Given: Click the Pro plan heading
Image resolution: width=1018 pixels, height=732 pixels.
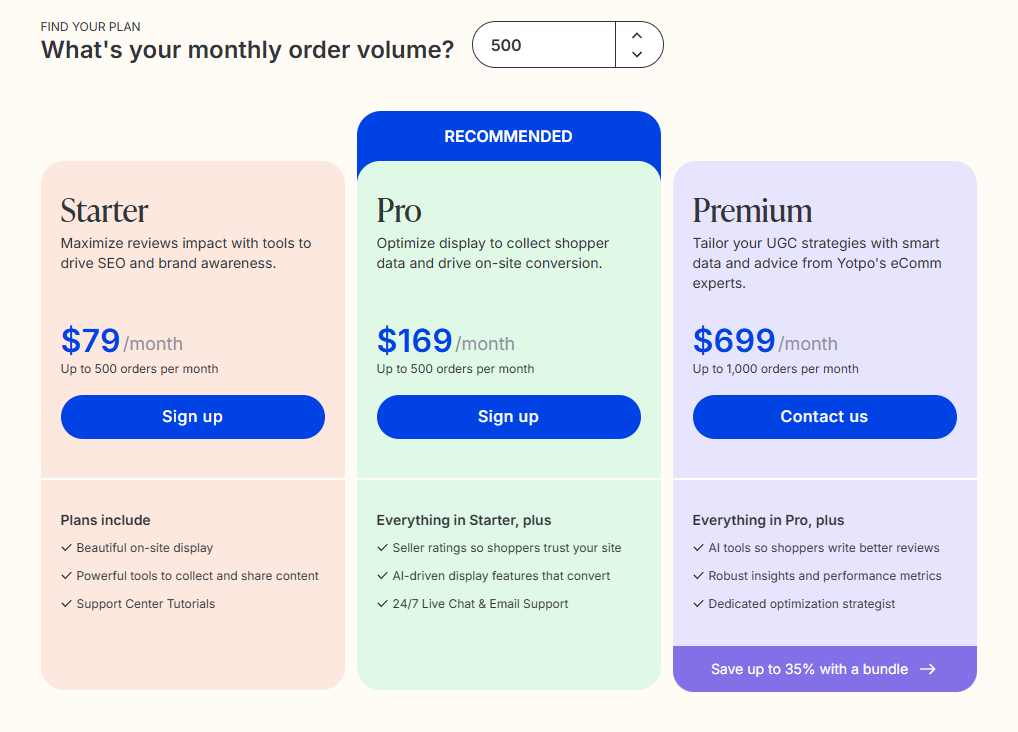Looking at the screenshot, I should coord(398,211).
